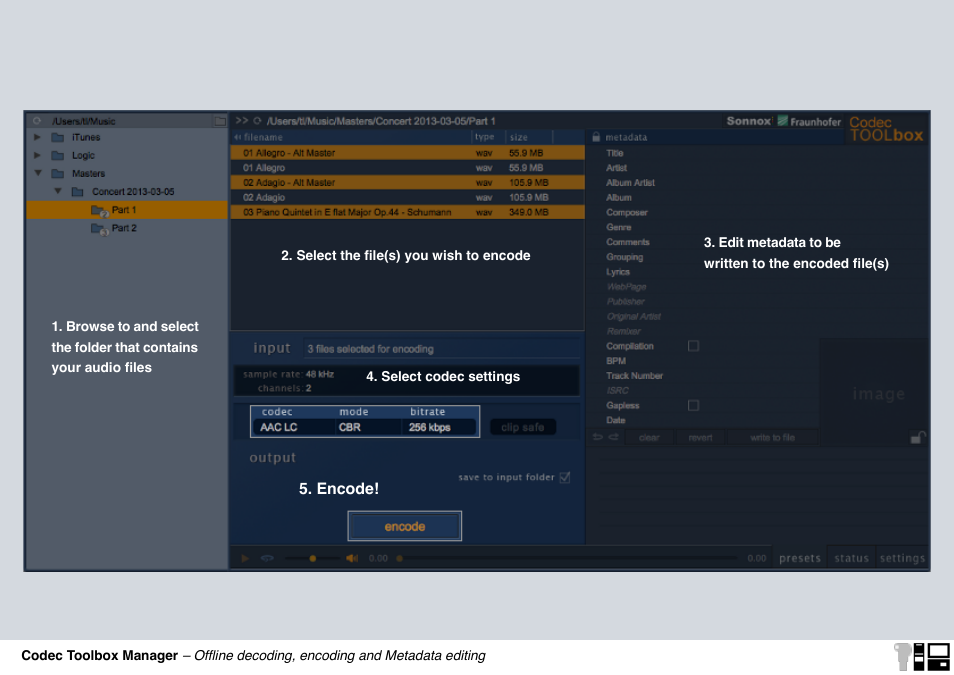
Task: Click the revert metadata button
Action: coord(700,437)
